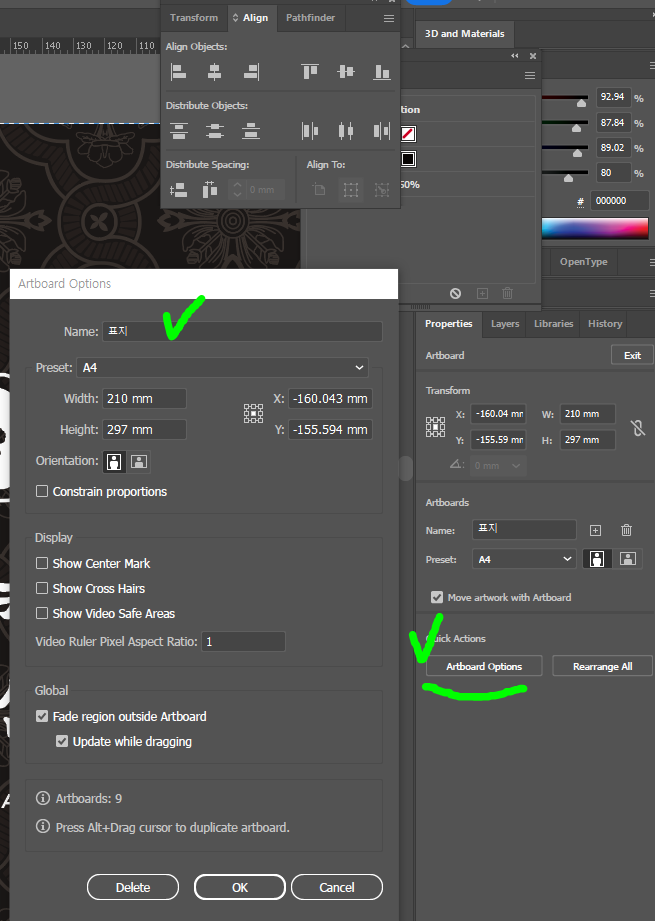Viewport: 655px width, 921px height.
Task: Click the slider handle beside 92.94
Action: click(581, 103)
